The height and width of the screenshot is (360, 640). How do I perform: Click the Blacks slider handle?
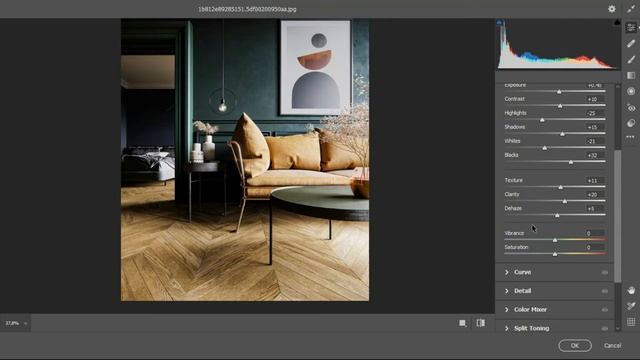571,162
